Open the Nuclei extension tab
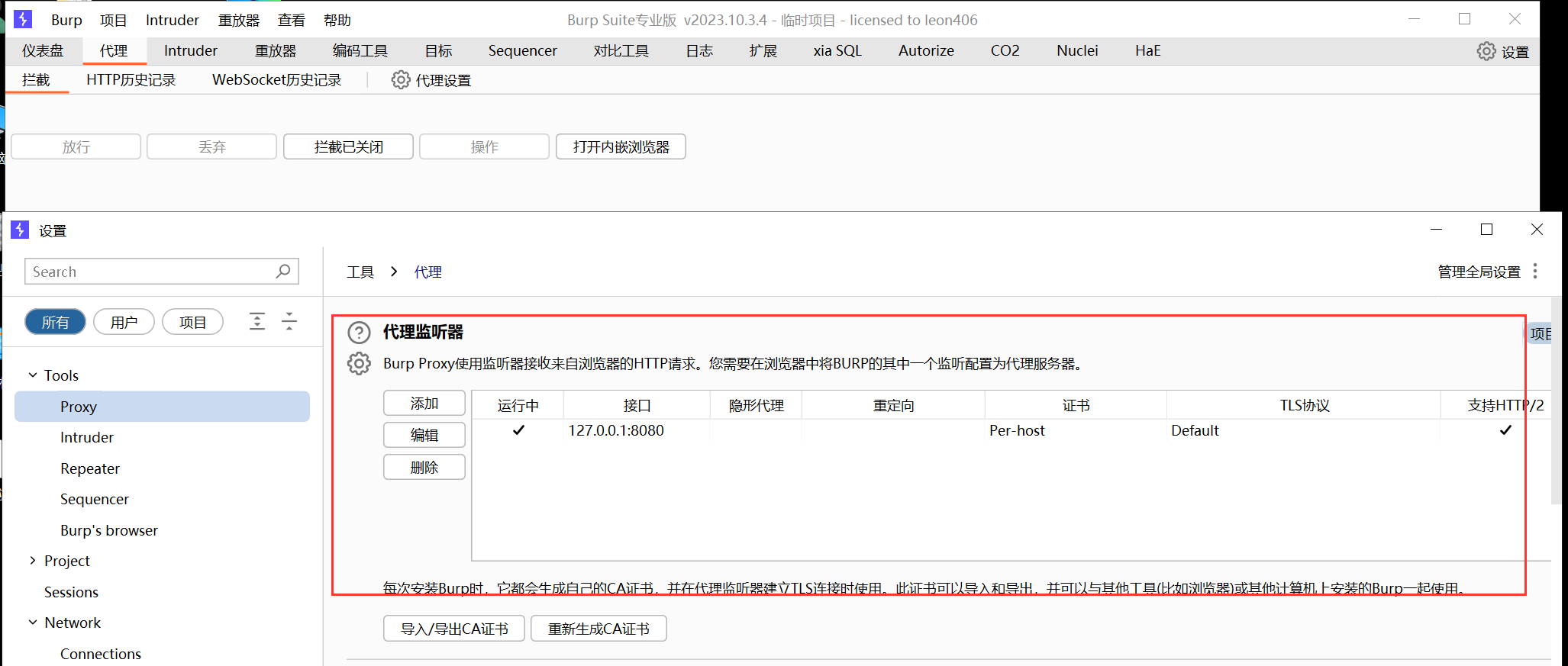The image size is (1568, 666). click(1078, 50)
